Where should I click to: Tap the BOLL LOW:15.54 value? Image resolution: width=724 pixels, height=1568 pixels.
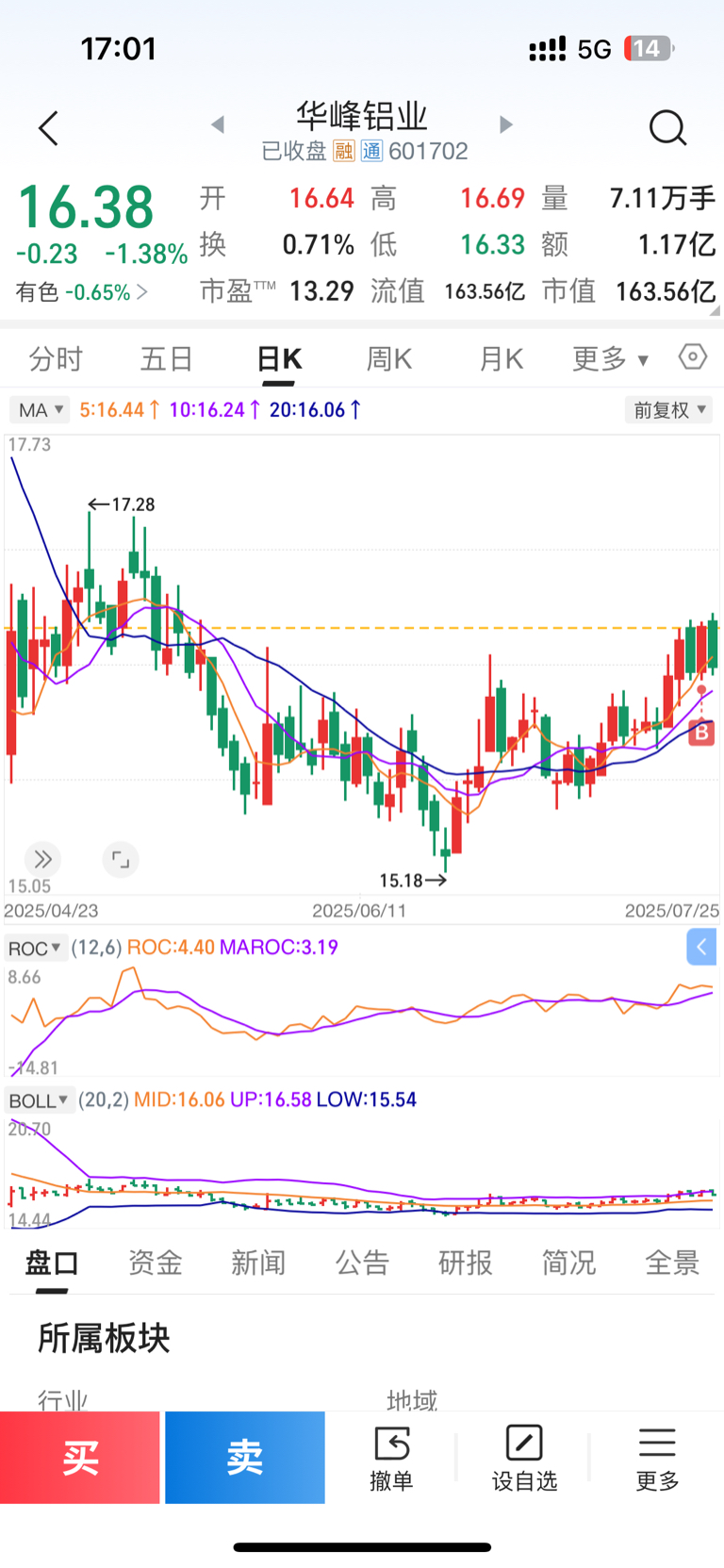pos(367,1100)
